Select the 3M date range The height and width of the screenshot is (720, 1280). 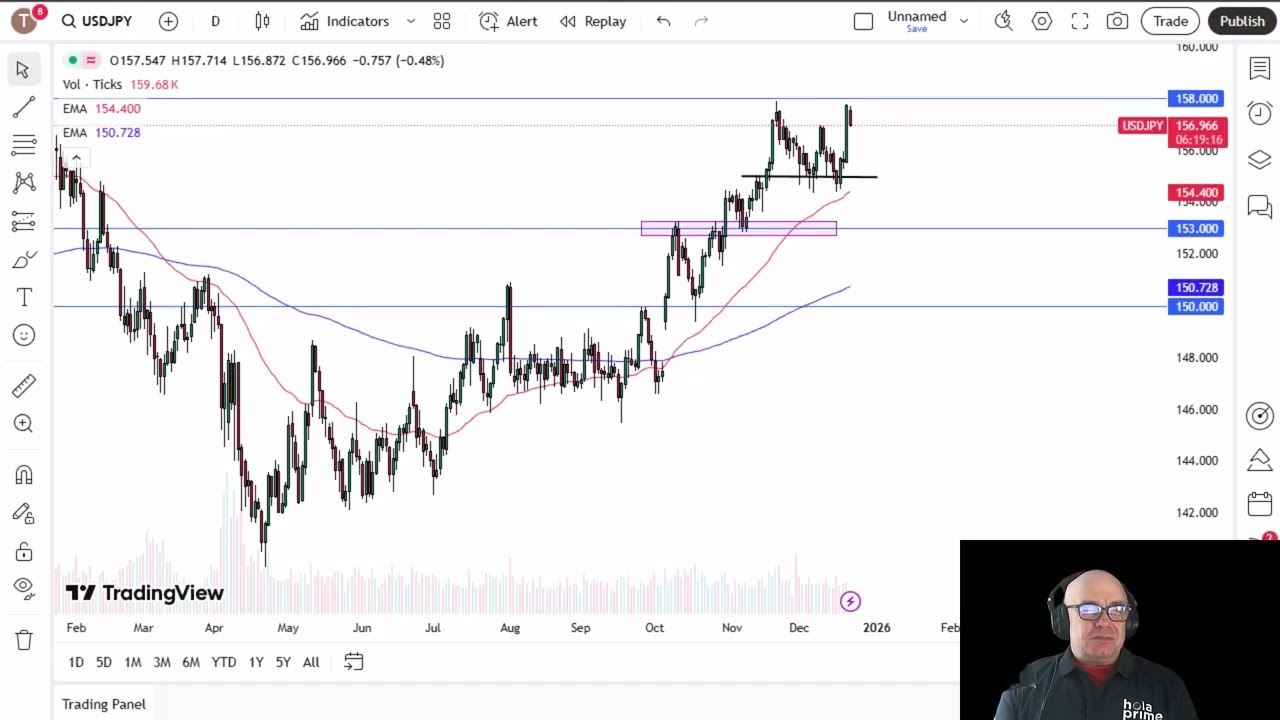pos(161,662)
